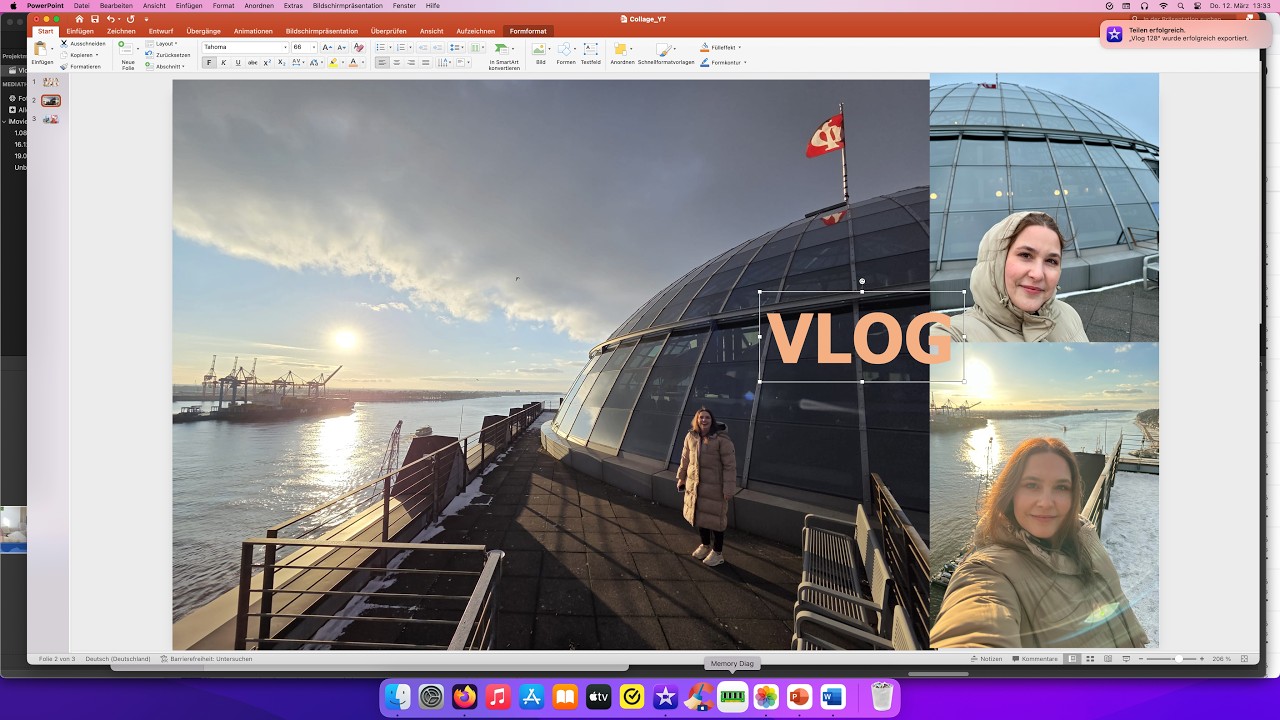Switch to slide sorter view icon
Viewport: 1280px width, 720px height.
1090,659
